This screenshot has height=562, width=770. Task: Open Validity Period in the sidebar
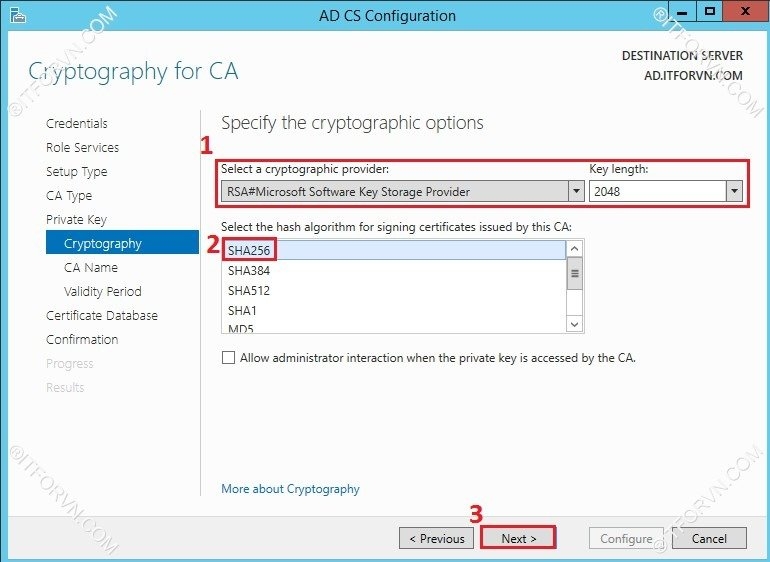click(x=103, y=292)
